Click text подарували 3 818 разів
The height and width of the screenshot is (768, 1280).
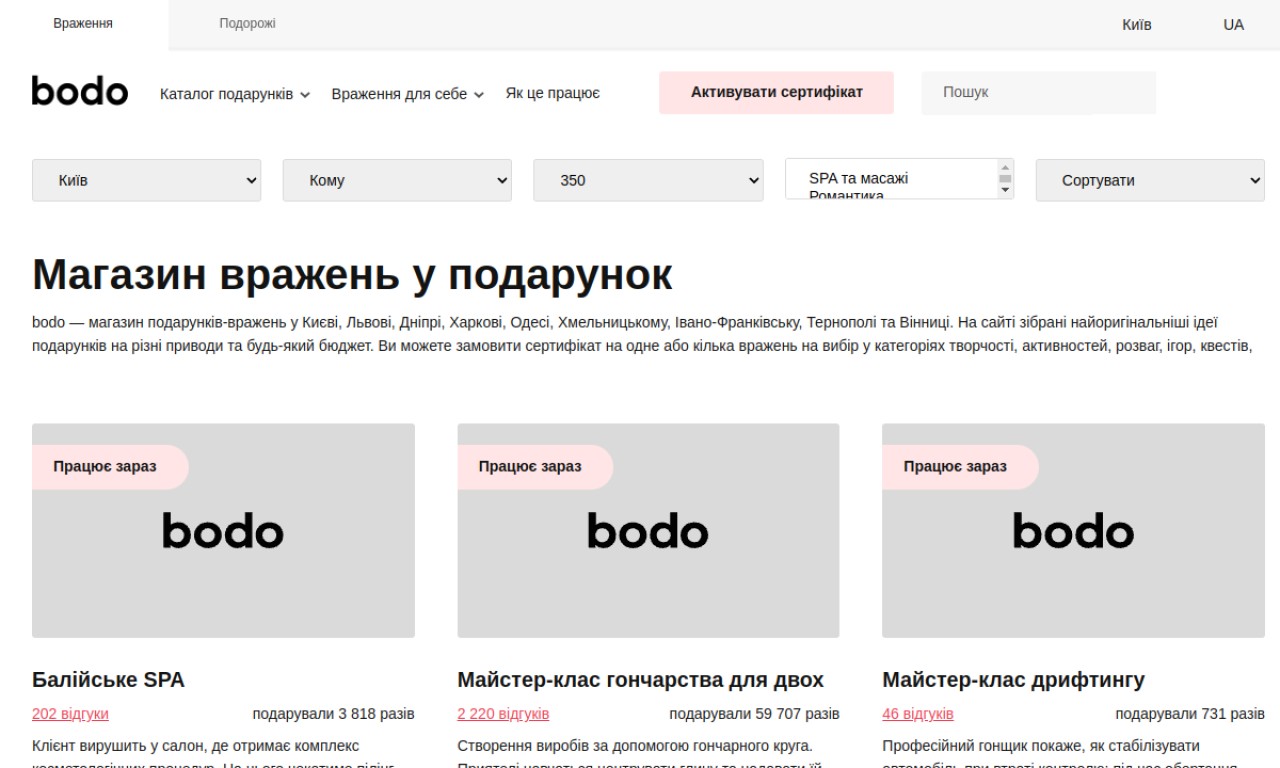pyautogui.click(x=333, y=714)
